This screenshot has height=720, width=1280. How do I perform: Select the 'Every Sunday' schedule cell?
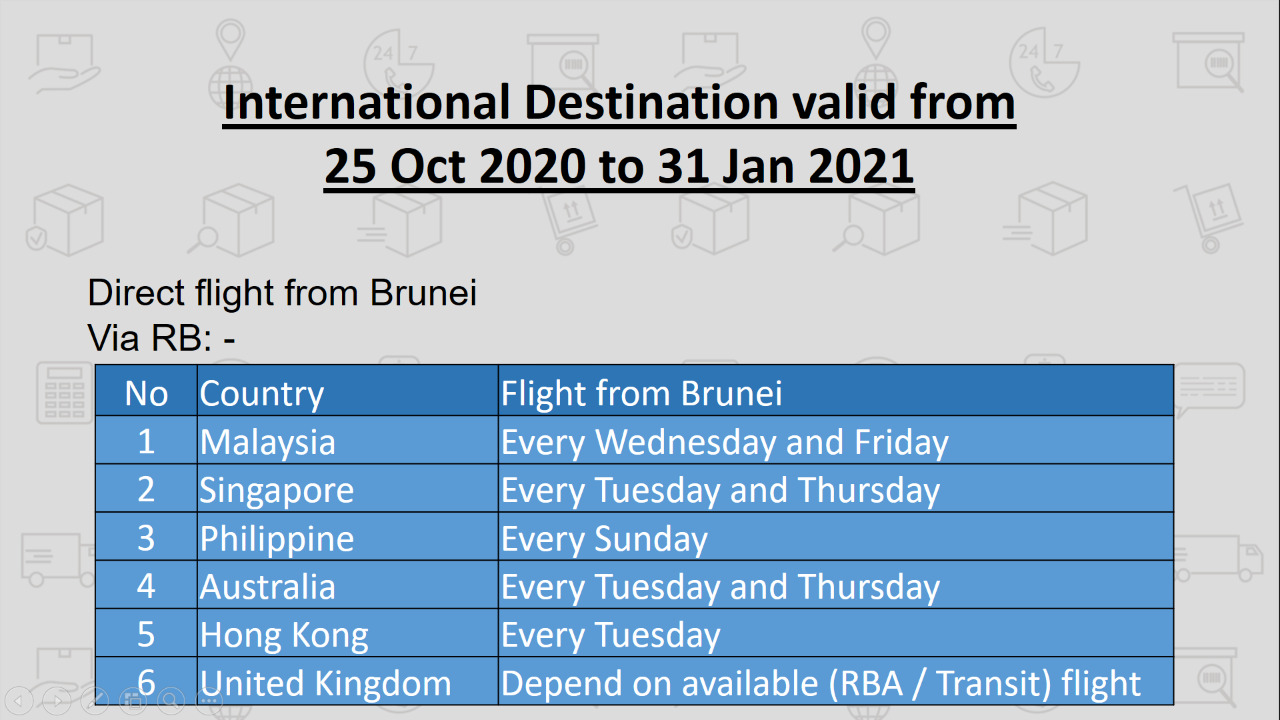[836, 538]
